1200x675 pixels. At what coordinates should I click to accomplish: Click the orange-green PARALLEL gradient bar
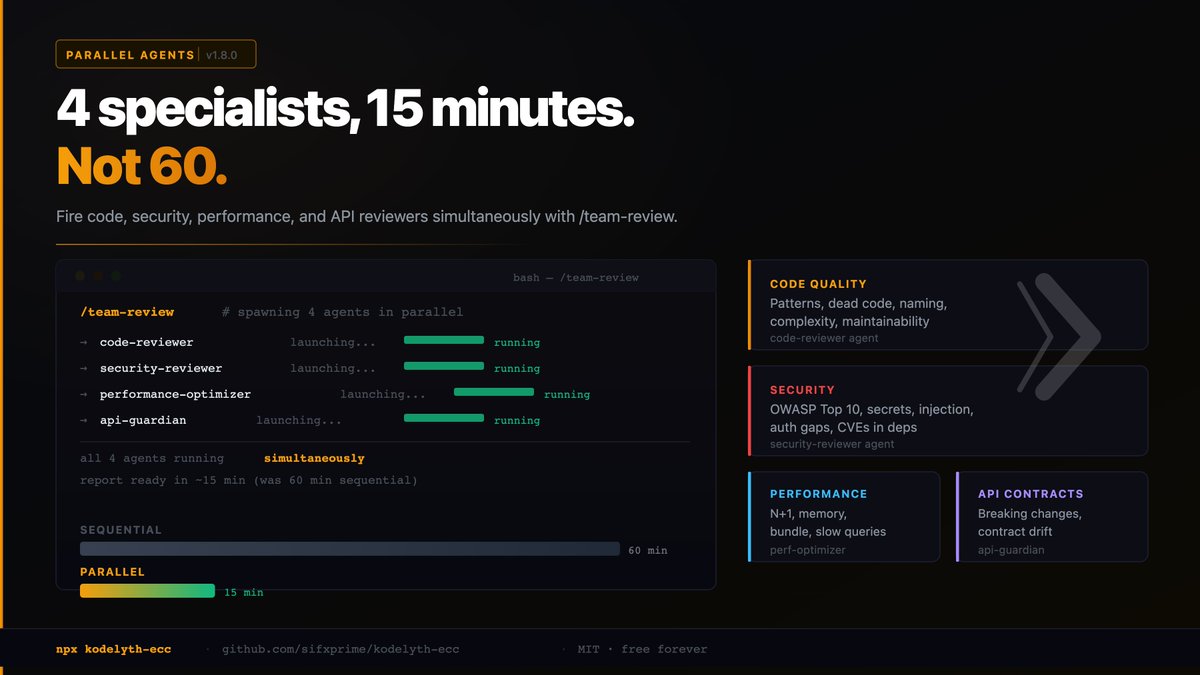[147, 591]
